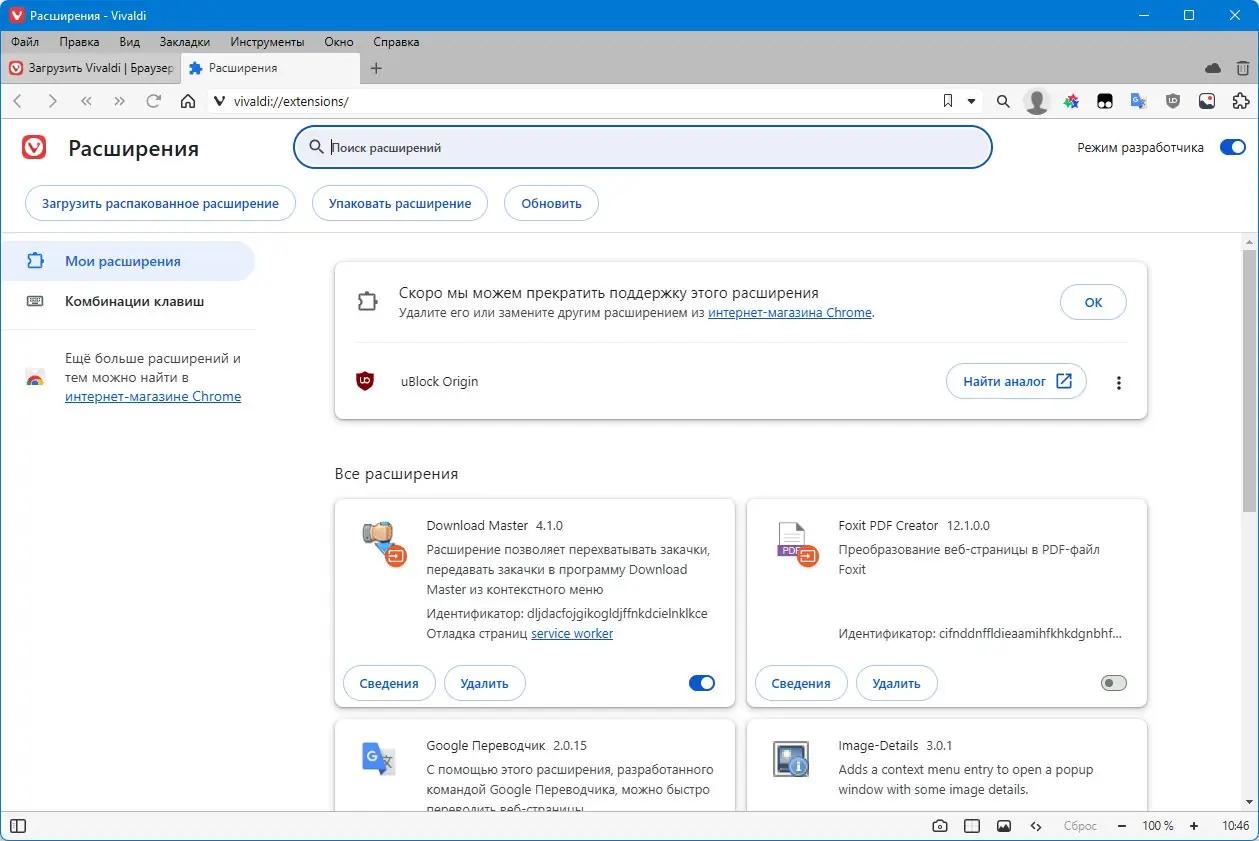This screenshot has height=841, width=1259.
Task: Decrease zoom with the minus button
Action: (1122, 826)
